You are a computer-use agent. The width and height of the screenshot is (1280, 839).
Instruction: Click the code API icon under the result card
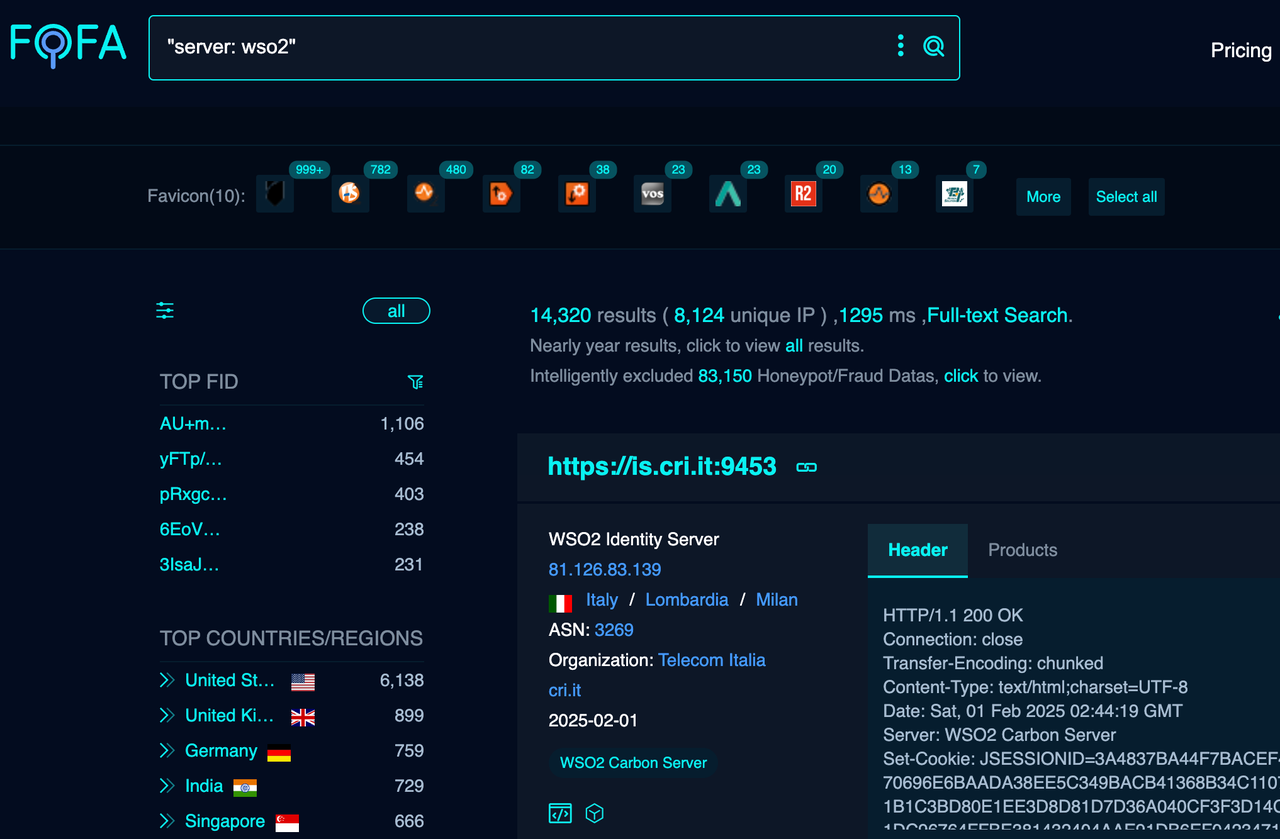(x=560, y=813)
